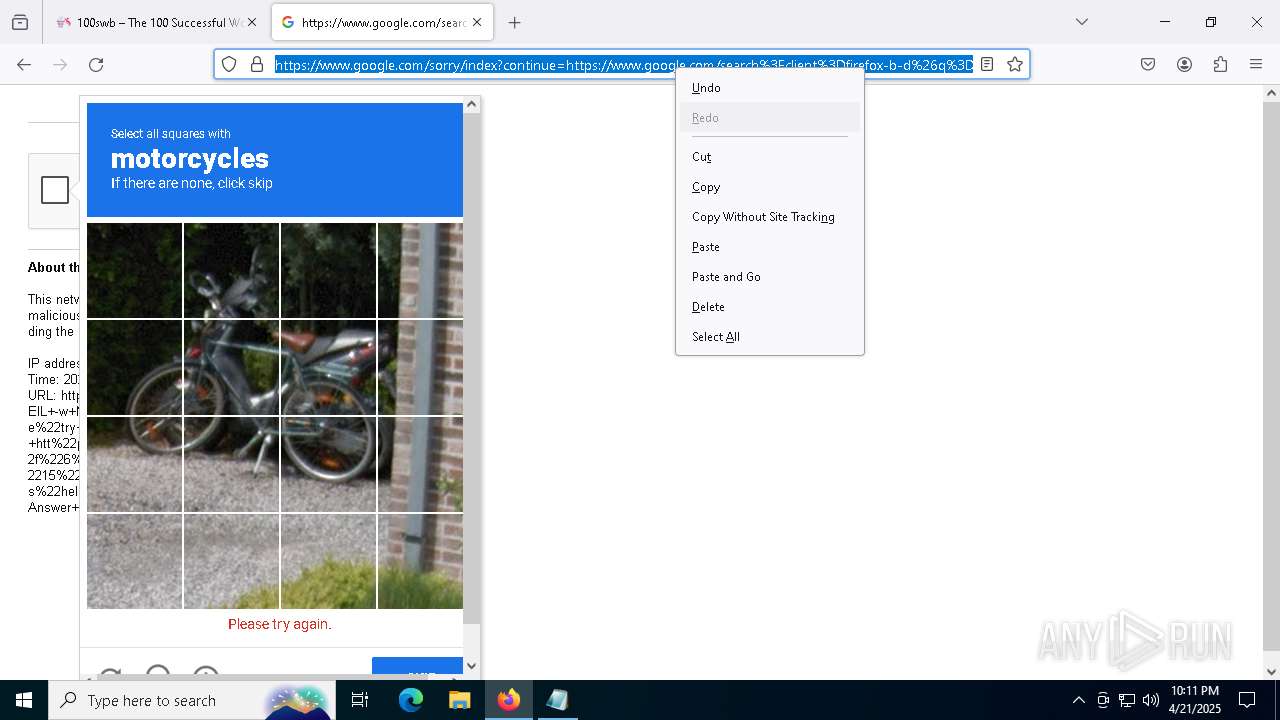This screenshot has height=720, width=1280.
Task: Show hidden system tray icons
Action: pos(1078,700)
